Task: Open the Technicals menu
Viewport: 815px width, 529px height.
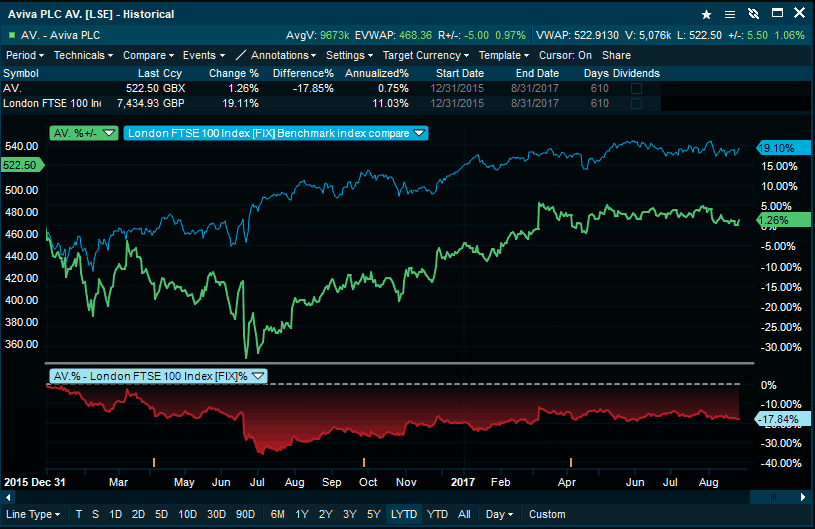Action: point(83,56)
